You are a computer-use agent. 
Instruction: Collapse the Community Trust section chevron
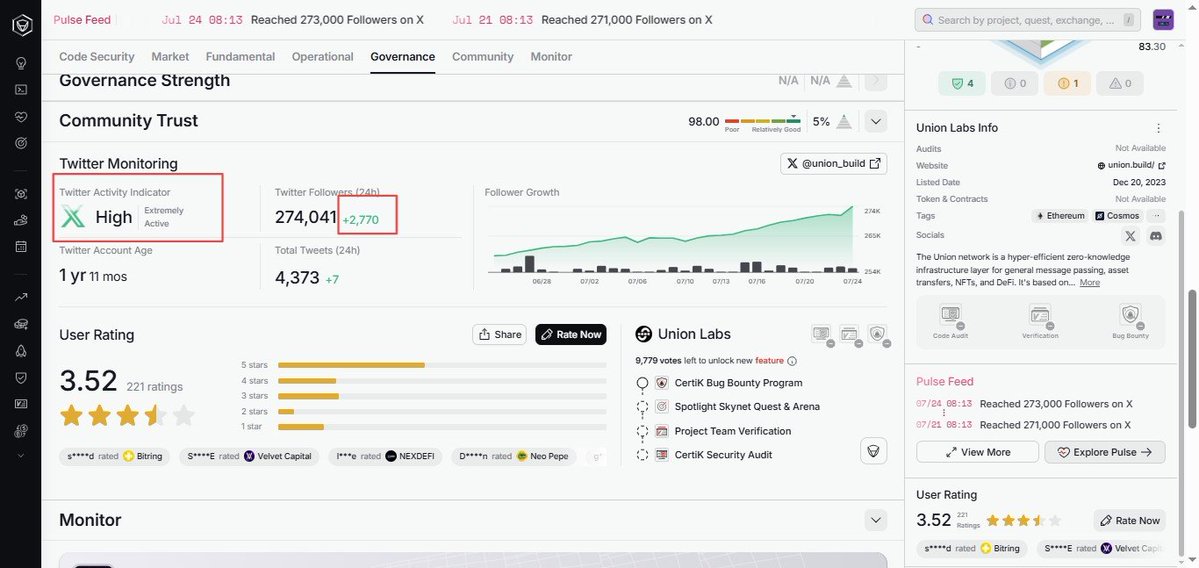tap(876, 121)
